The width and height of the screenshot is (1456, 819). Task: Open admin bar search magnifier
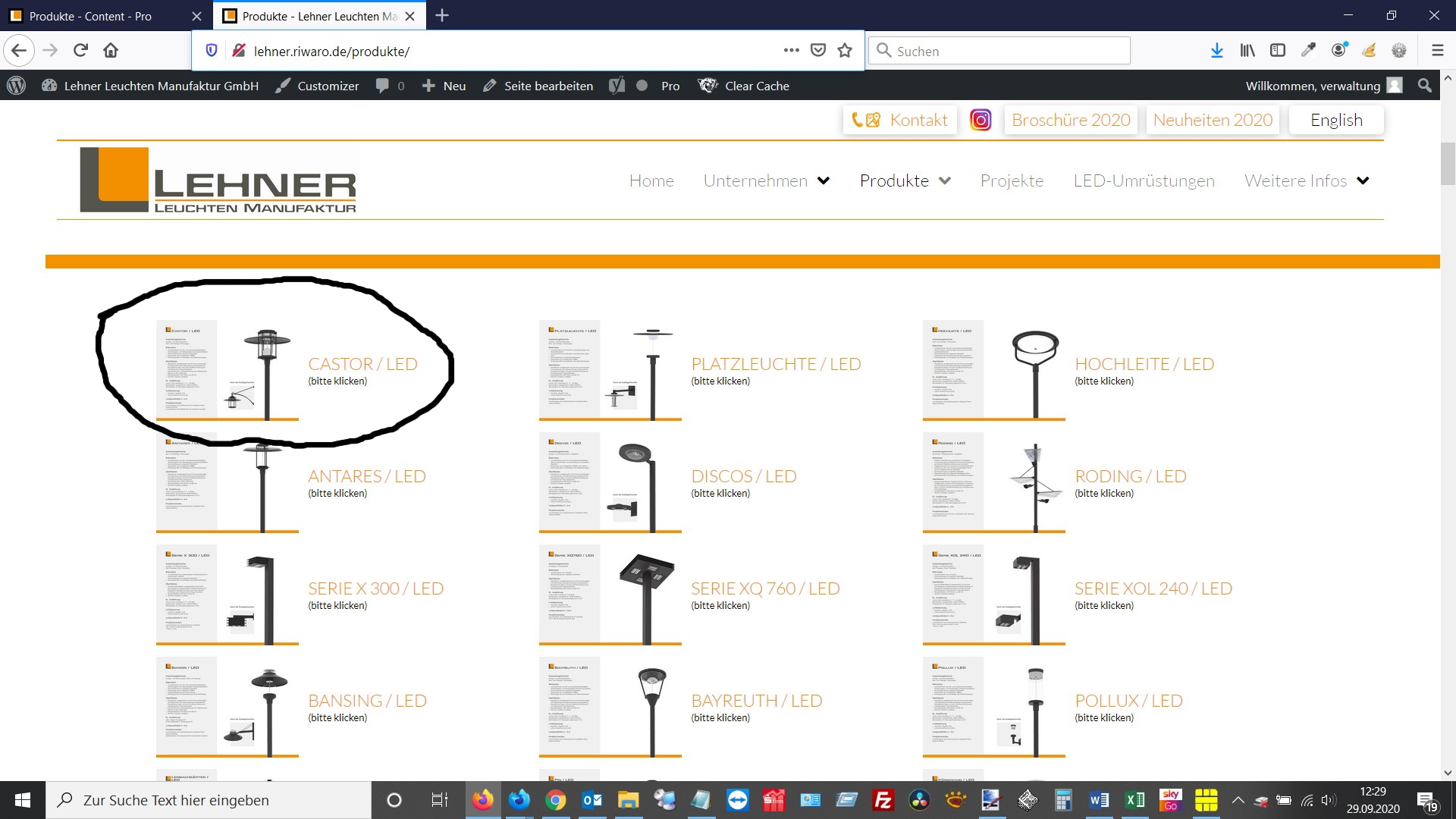point(1425,86)
